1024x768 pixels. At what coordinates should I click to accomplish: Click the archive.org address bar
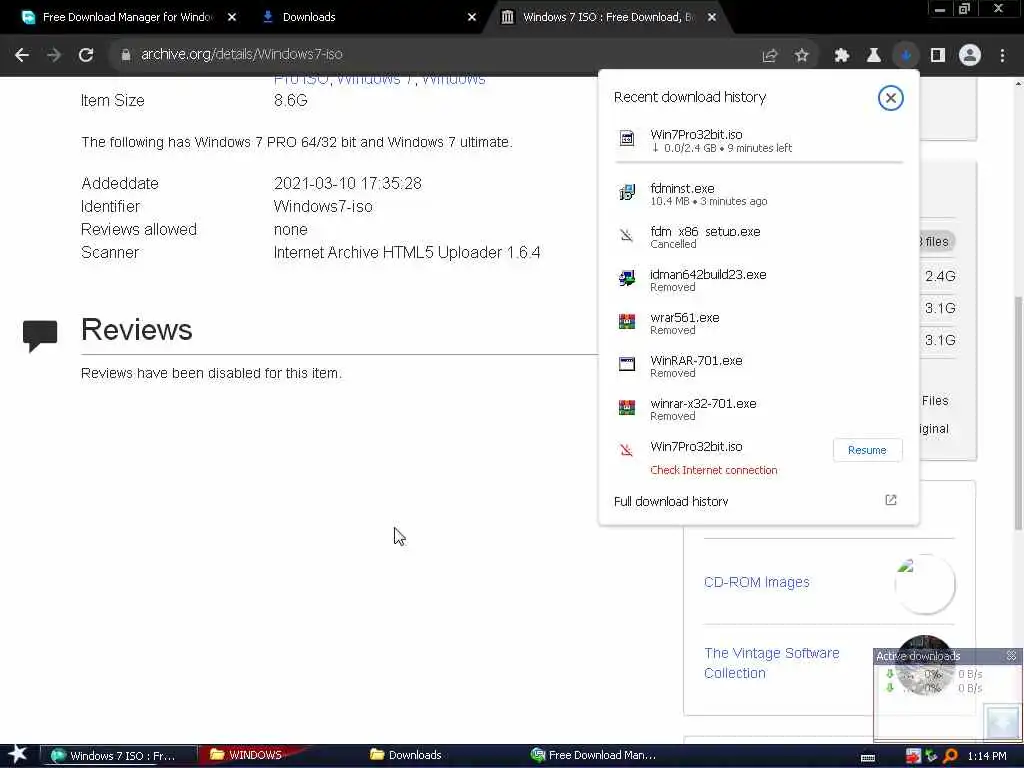click(431, 55)
